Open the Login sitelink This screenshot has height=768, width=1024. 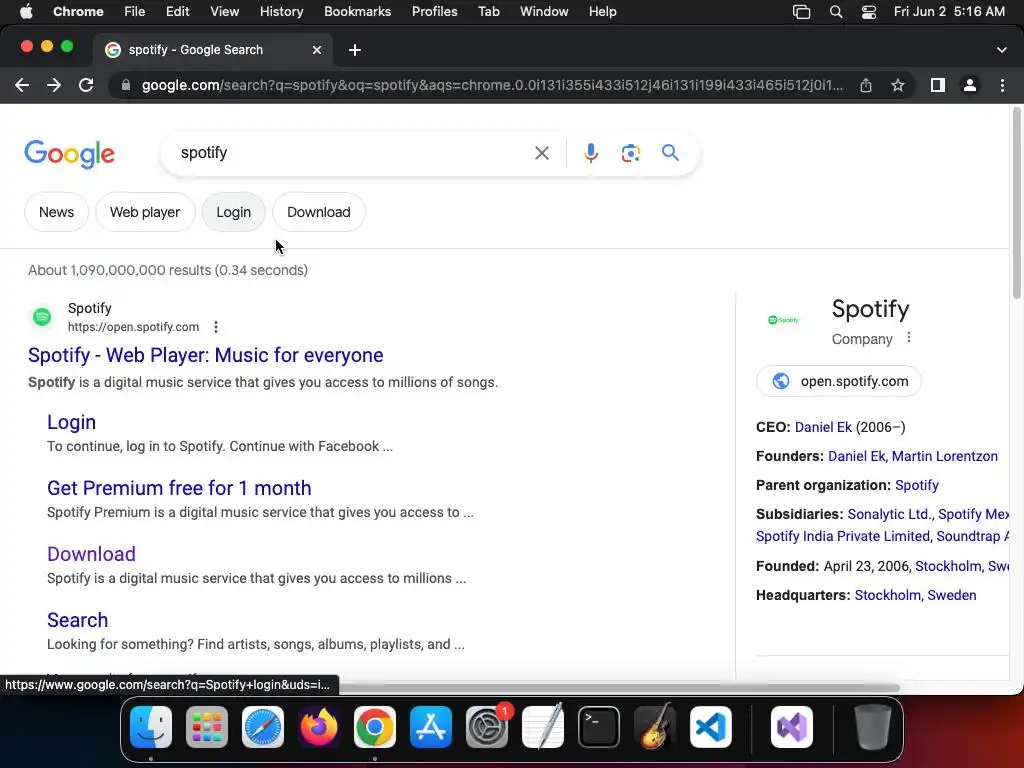[x=71, y=423]
